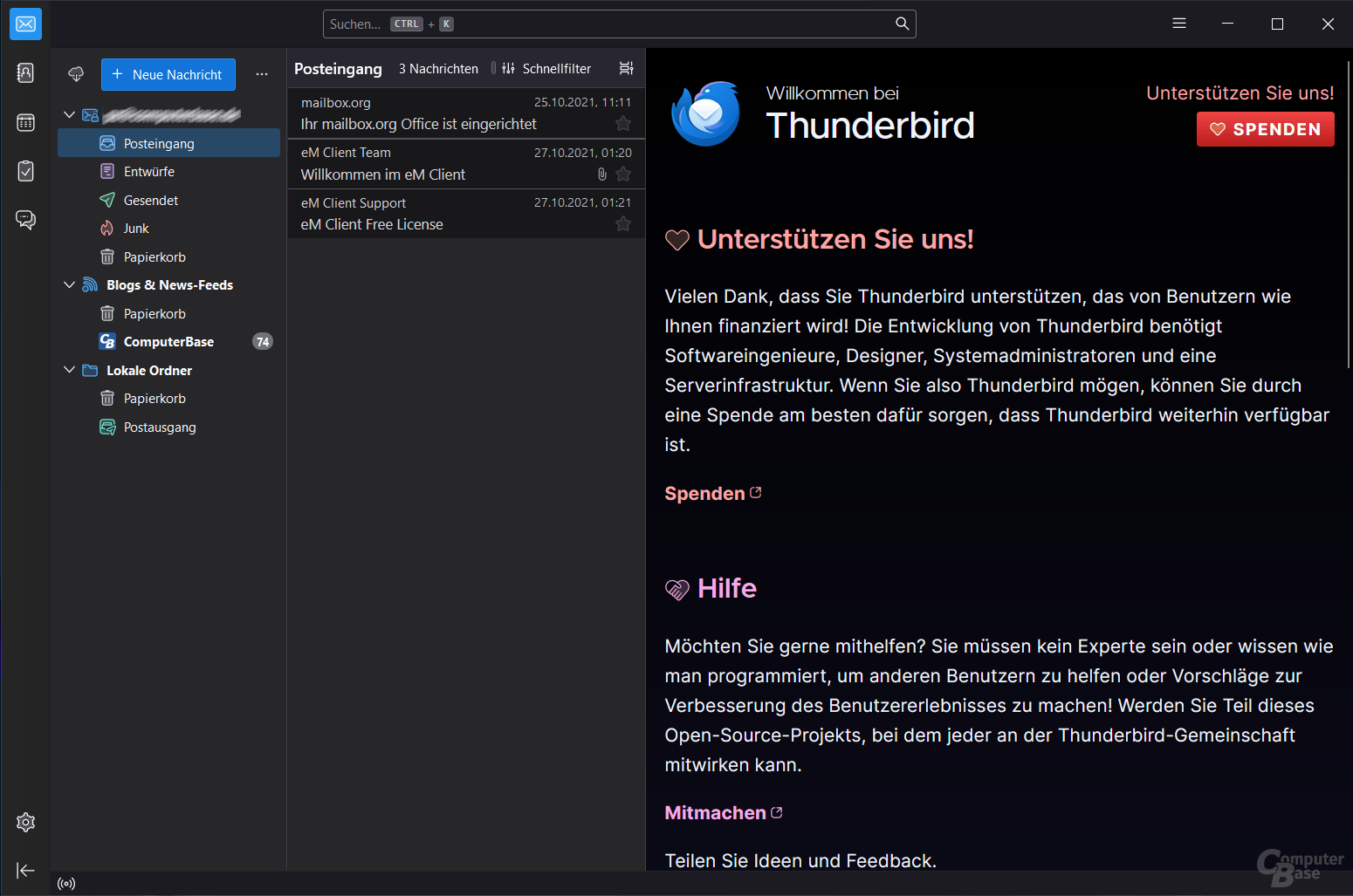The image size is (1353, 896).
Task: Open the Tasks space
Action: pos(25,170)
